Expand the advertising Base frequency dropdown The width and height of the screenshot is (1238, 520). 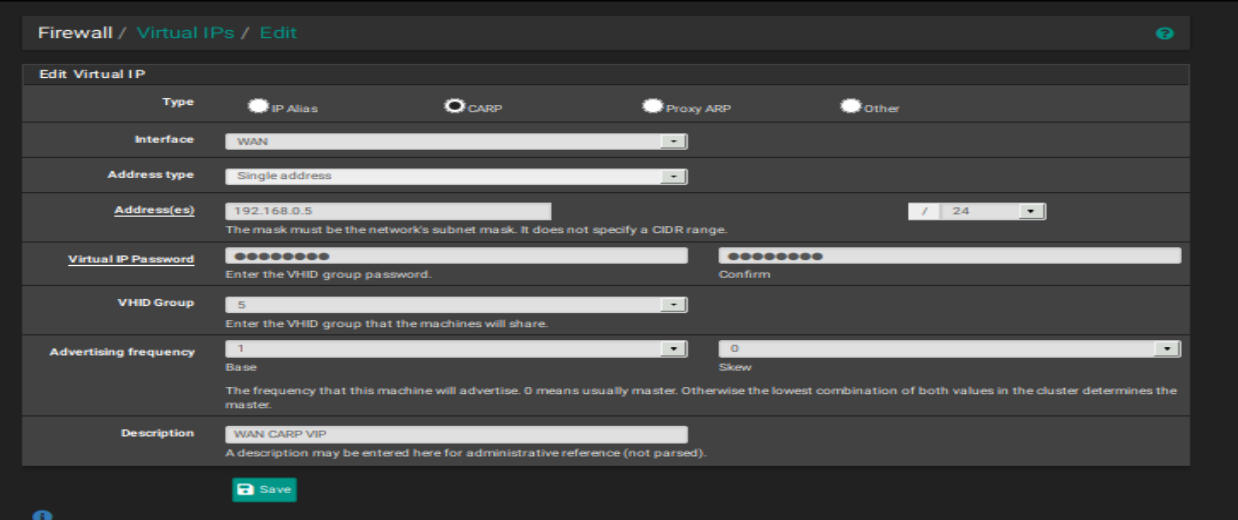pos(456,348)
